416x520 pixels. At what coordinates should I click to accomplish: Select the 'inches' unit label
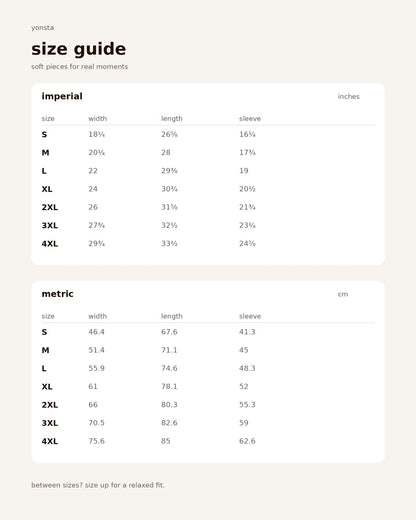click(349, 97)
